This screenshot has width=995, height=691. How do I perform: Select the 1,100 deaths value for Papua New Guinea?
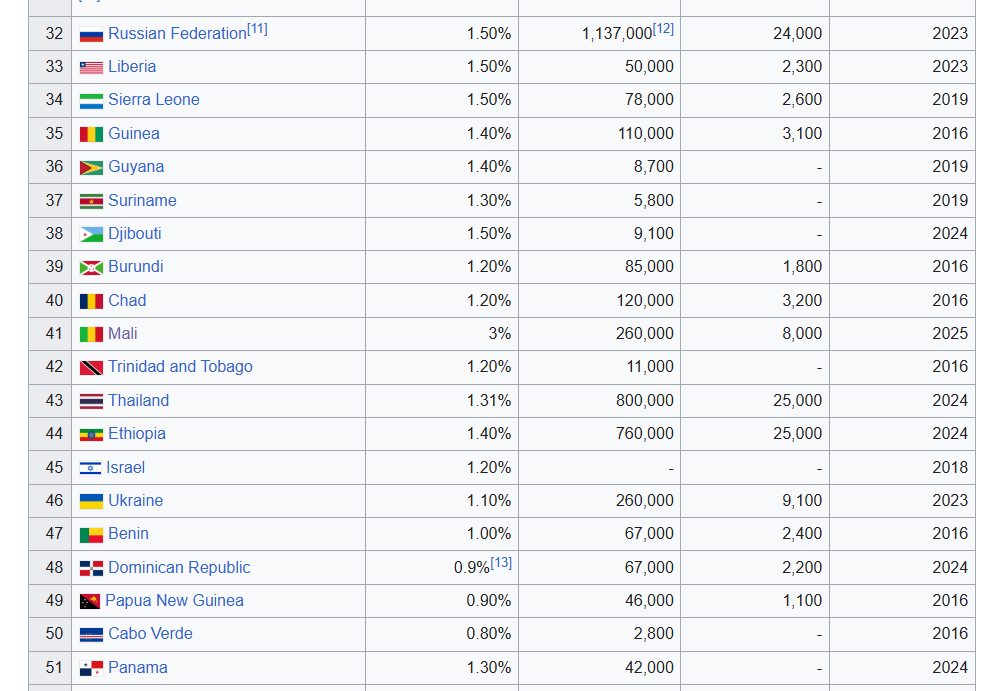(x=802, y=601)
